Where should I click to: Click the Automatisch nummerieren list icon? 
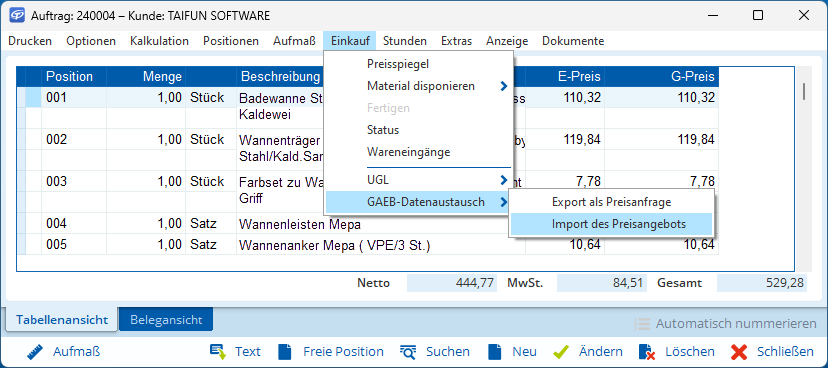(642, 323)
